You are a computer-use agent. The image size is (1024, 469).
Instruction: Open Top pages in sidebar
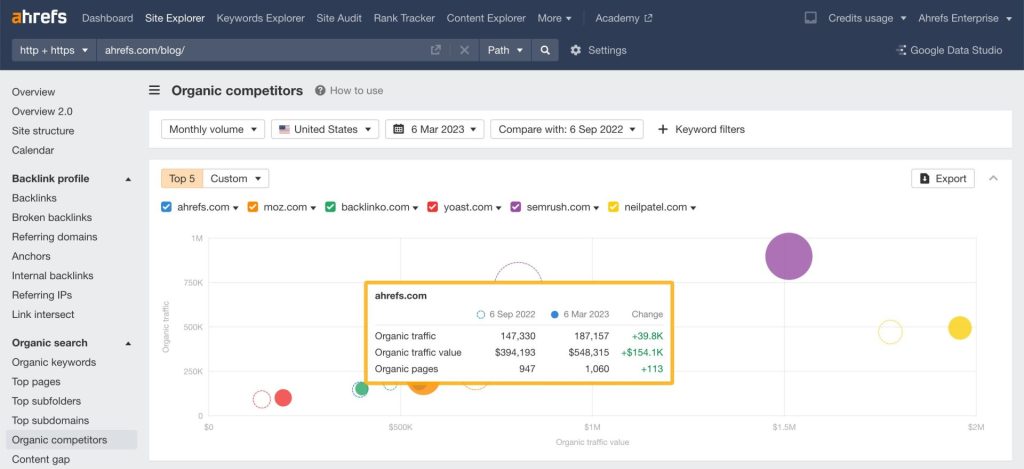[36, 382]
